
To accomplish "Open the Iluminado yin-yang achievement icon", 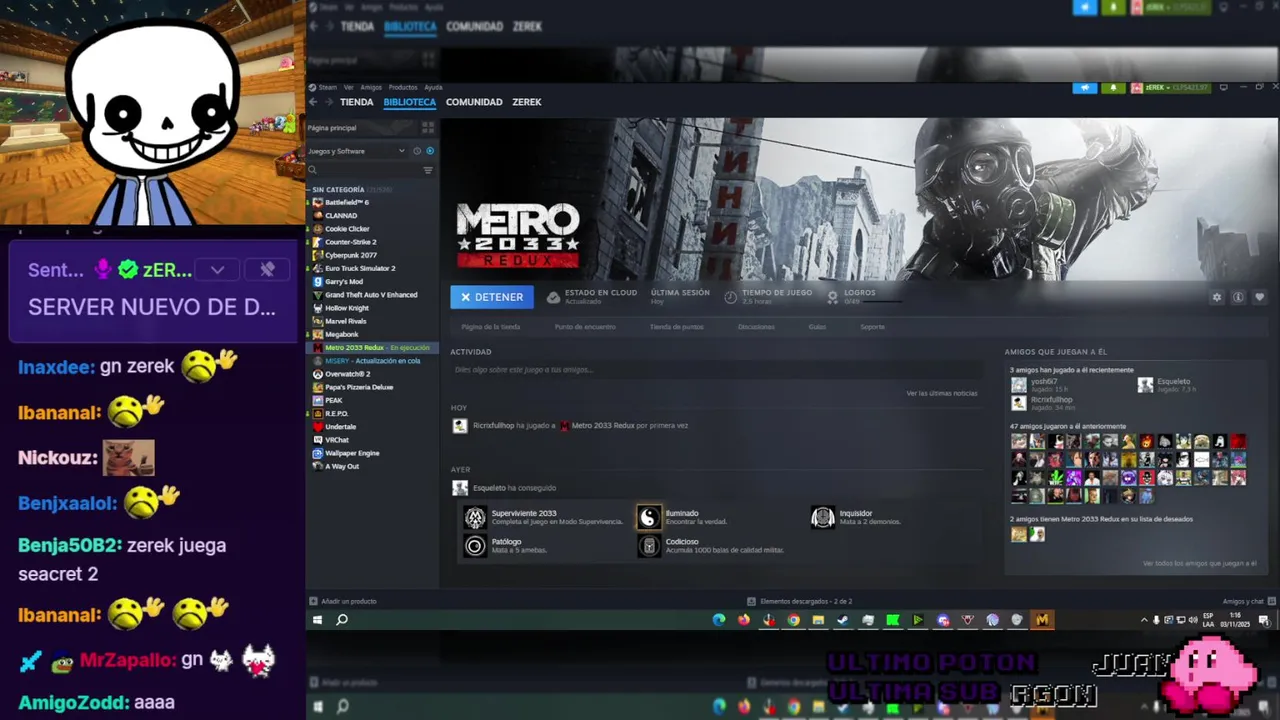I will tap(649, 517).
